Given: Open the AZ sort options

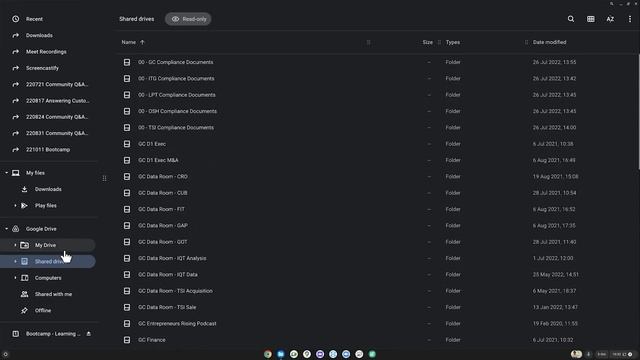Looking at the screenshot, I should point(610,19).
